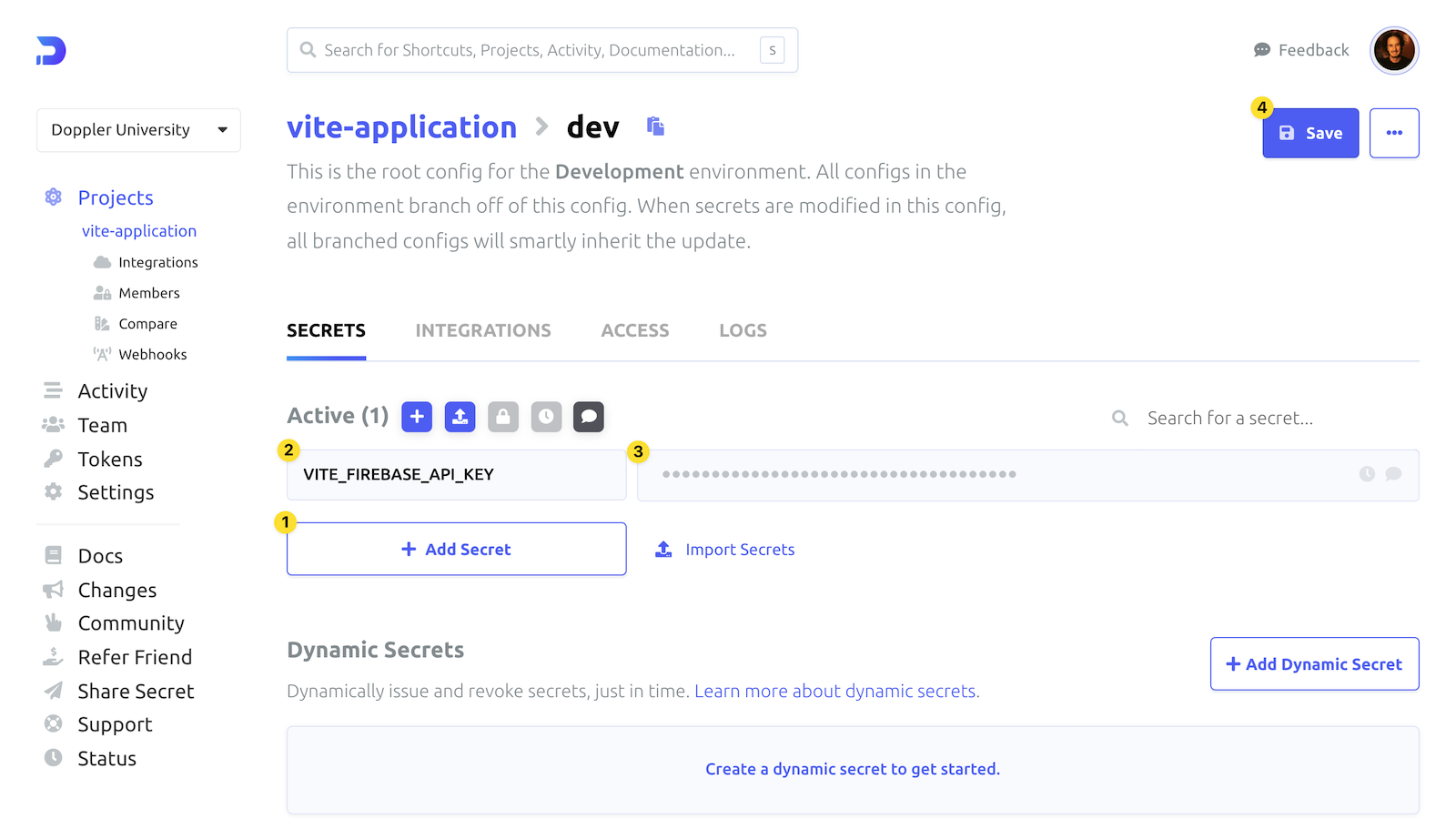Image resolution: width=1456 pixels, height=819 pixels.
Task: Click the Projects gear icon
Action: [54, 197]
